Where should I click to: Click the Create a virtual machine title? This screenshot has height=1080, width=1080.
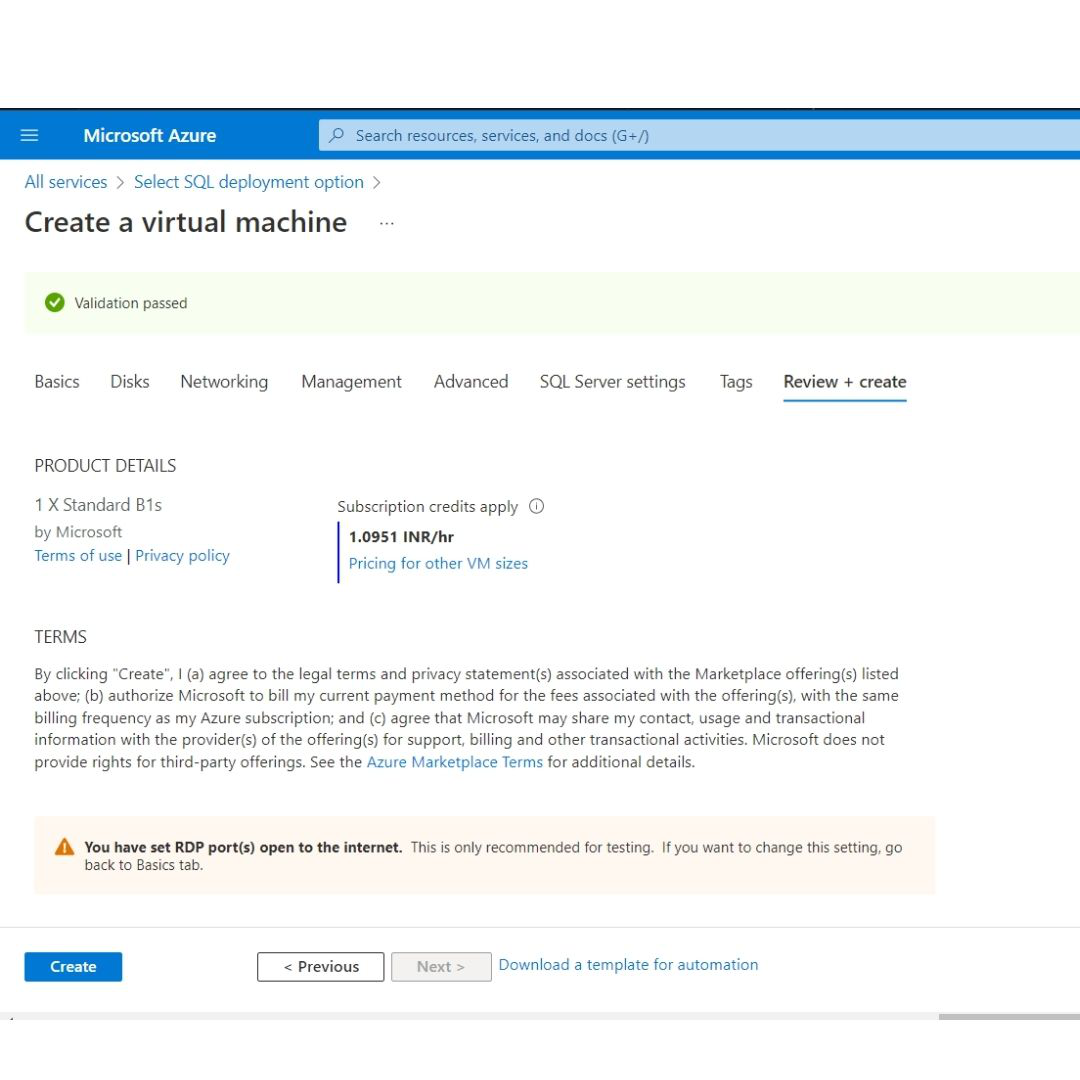tap(186, 222)
